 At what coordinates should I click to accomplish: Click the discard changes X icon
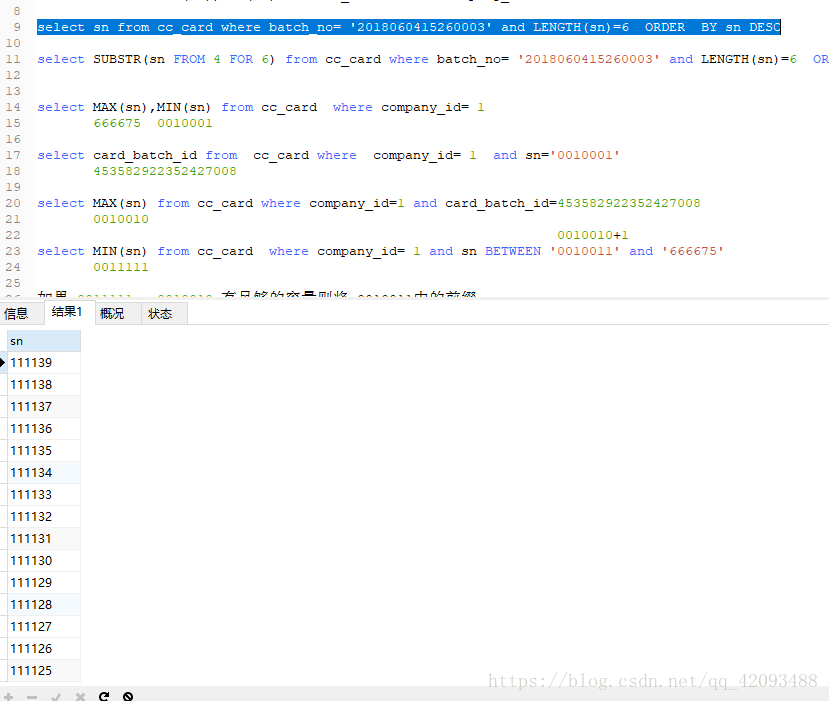click(x=80, y=697)
